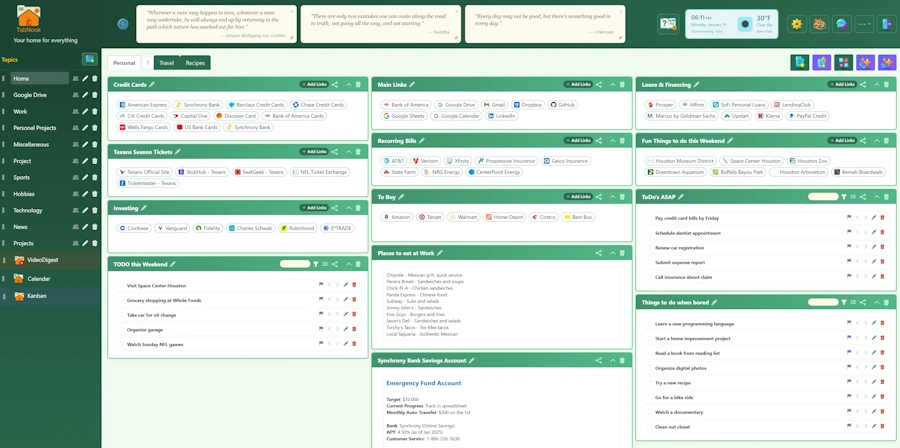Check off Grocery shopping at Whole Foods
Viewport: 900px width, 448px height.
121,301
